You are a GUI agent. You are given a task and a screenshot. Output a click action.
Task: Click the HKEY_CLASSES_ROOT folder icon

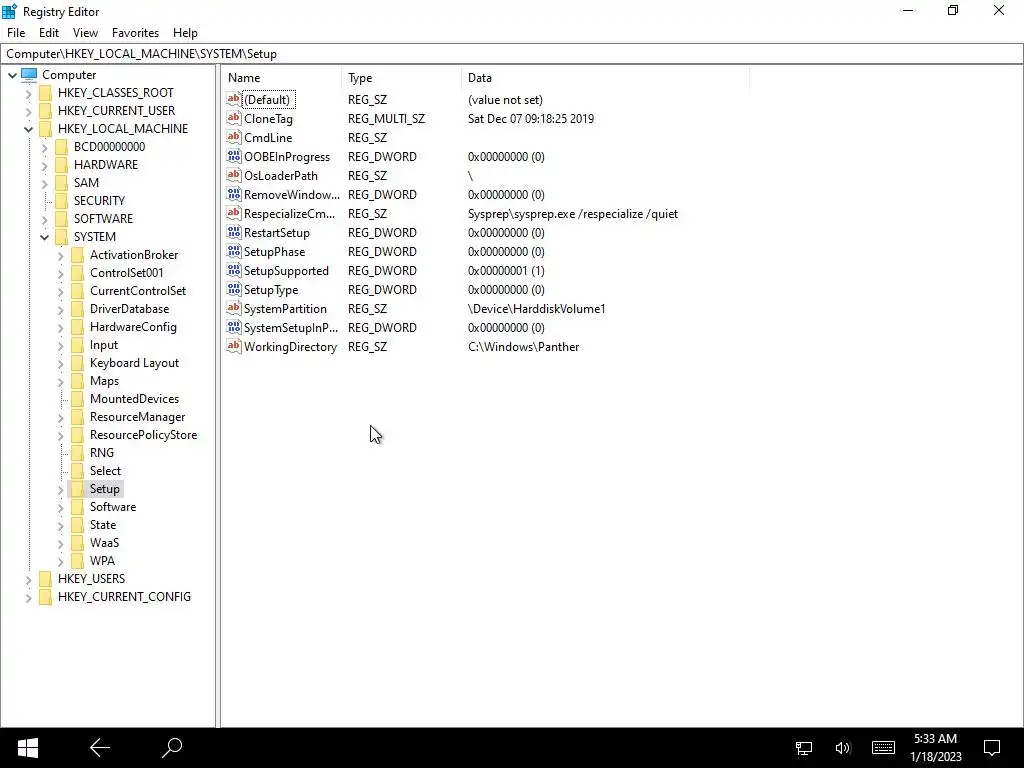pyautogui.click(x=46, y=93)
